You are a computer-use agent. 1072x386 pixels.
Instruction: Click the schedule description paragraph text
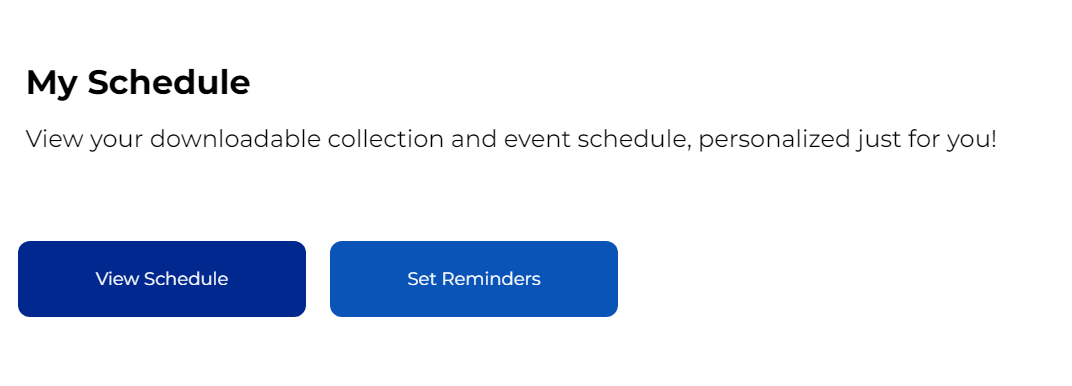511,139
